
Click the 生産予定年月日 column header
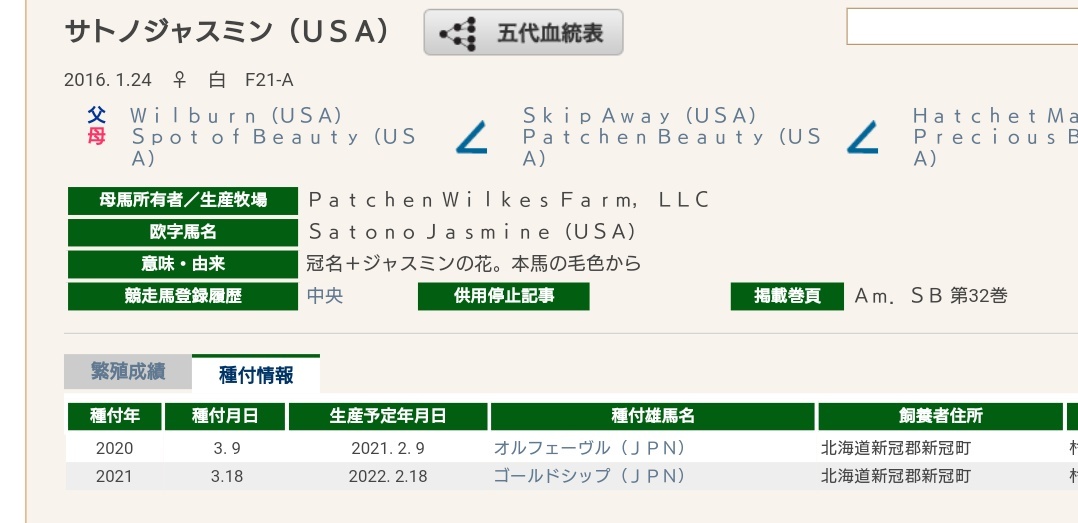point(388,416)
